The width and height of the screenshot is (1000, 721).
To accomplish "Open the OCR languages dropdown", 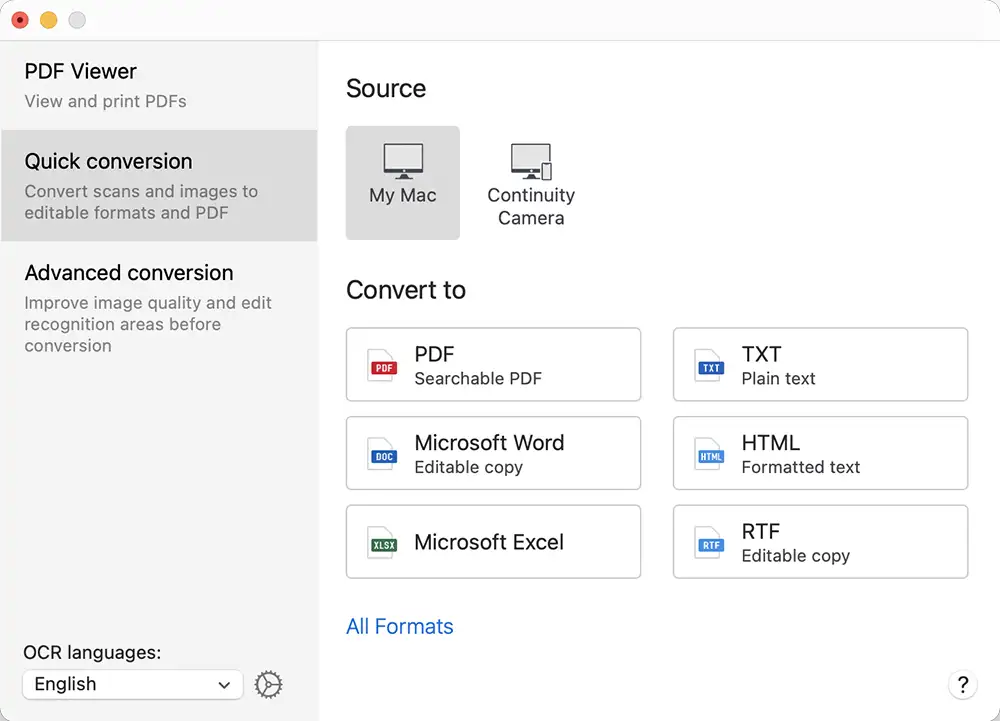I will [x=133, y=685].
